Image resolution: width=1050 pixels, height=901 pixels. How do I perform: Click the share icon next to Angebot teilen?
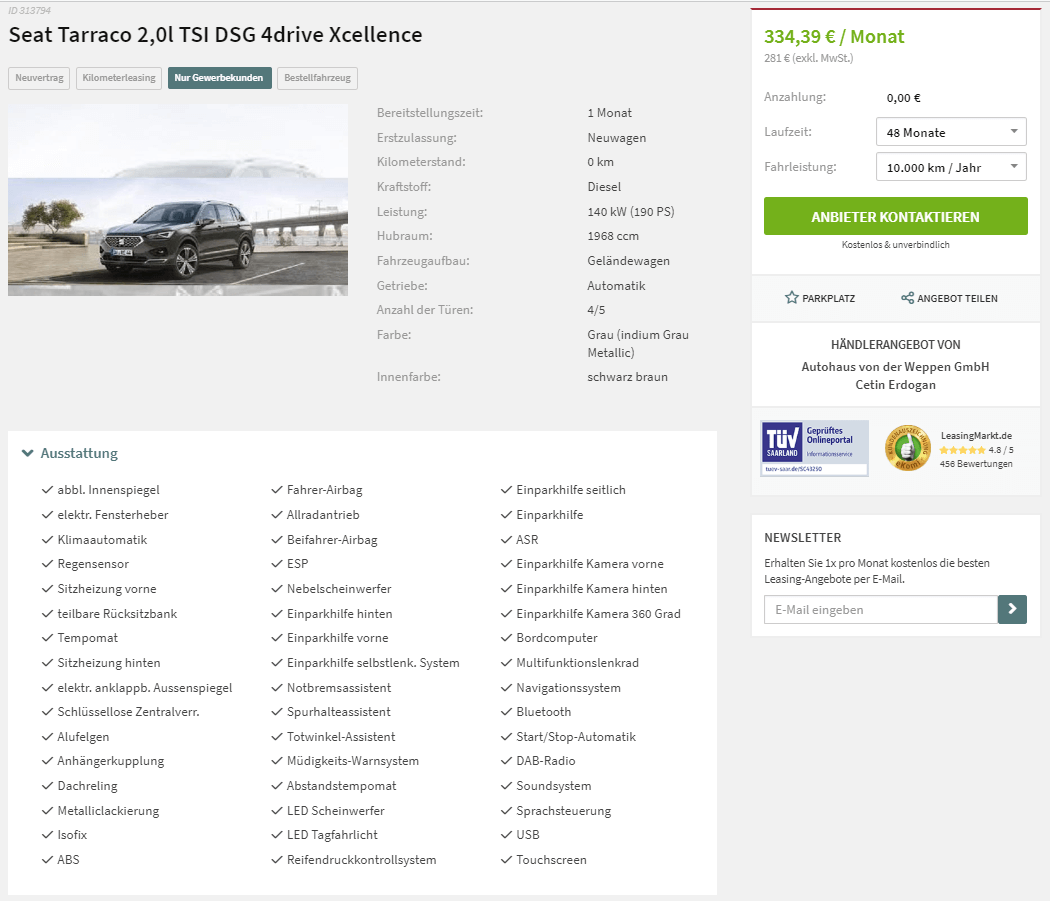click(907, 298)
